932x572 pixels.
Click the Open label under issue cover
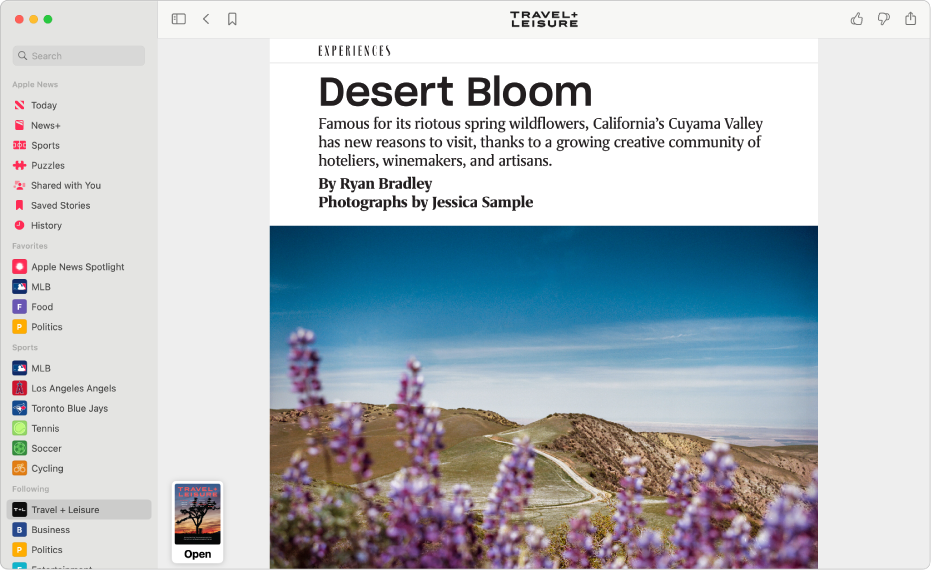click(x=197, y=554)
